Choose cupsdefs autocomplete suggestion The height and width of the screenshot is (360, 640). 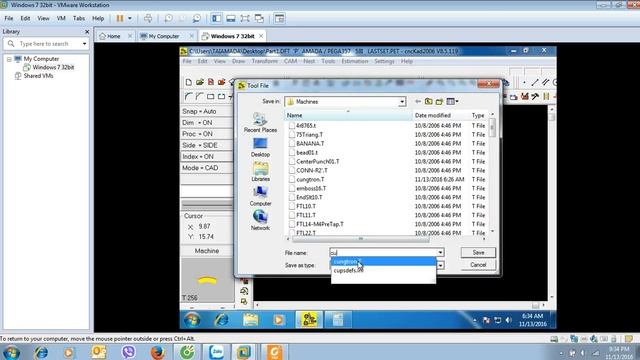point(383,271)
